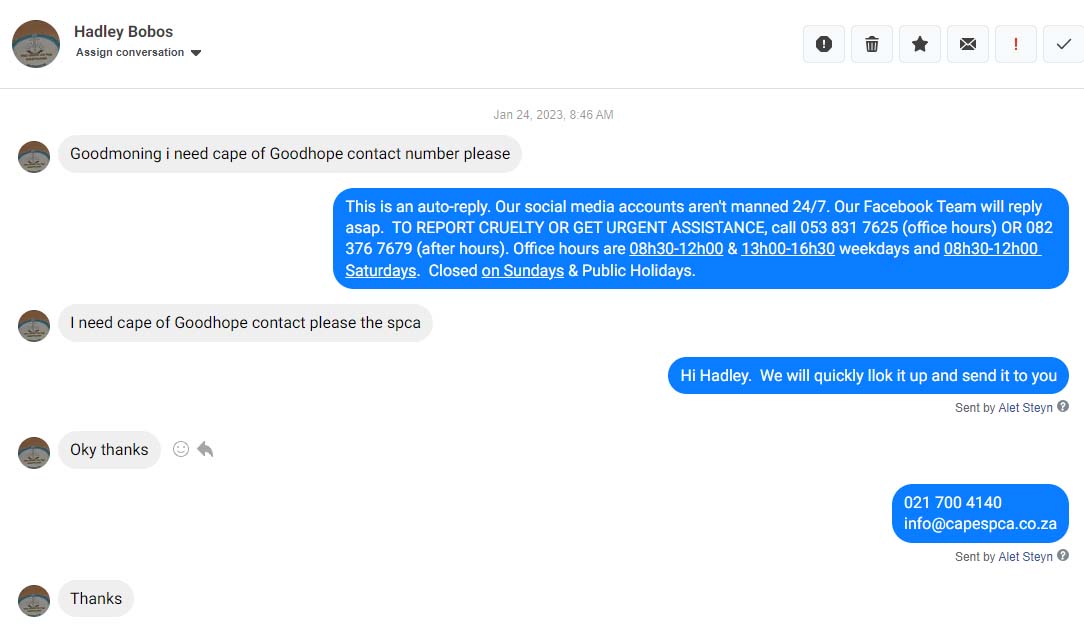This screenshot has width=1084, height=628.
Task: Click the 13h00-16h30 hours link
Action: (x=788, y=249)
